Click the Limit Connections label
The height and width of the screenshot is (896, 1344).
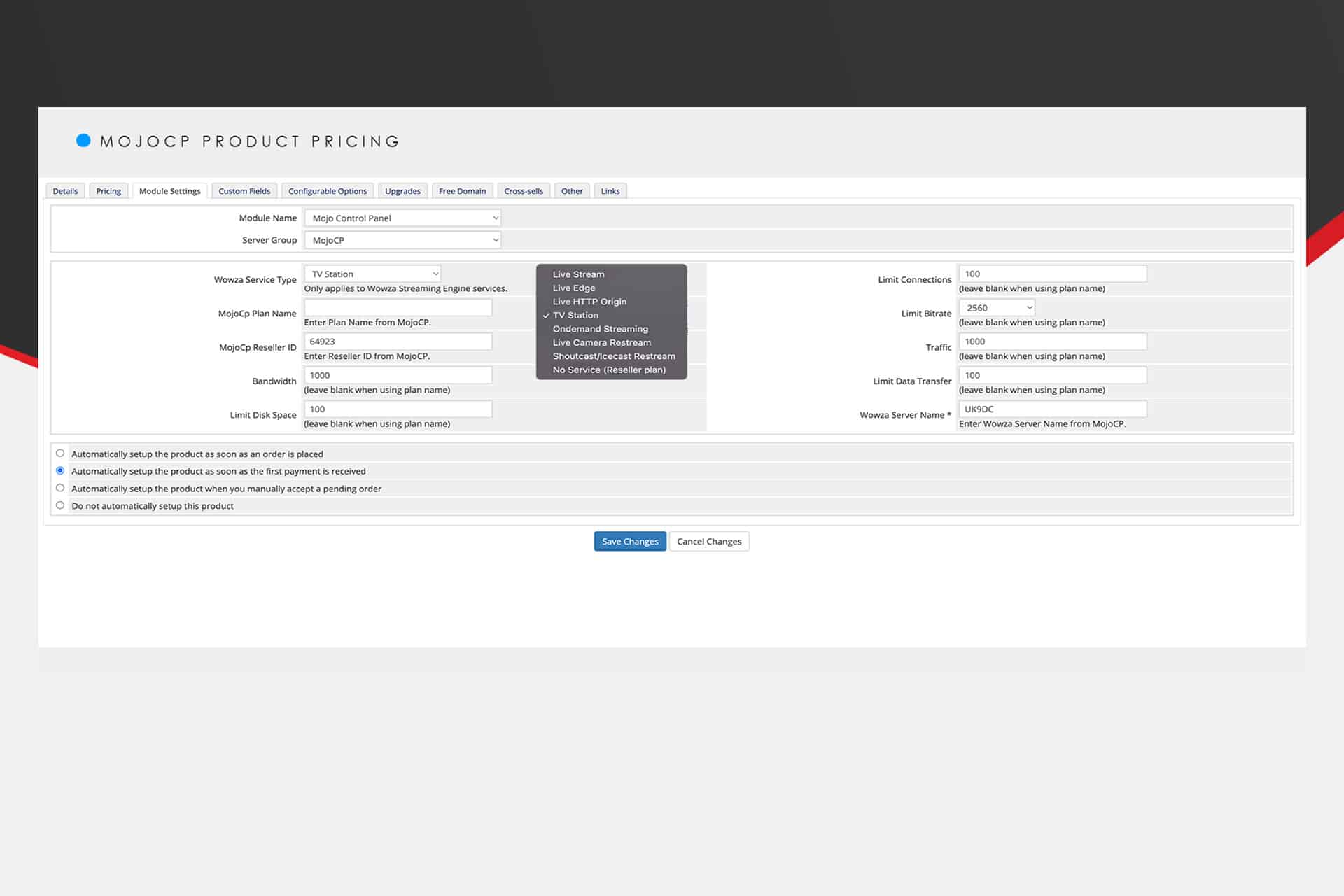[x=914, y=279]
